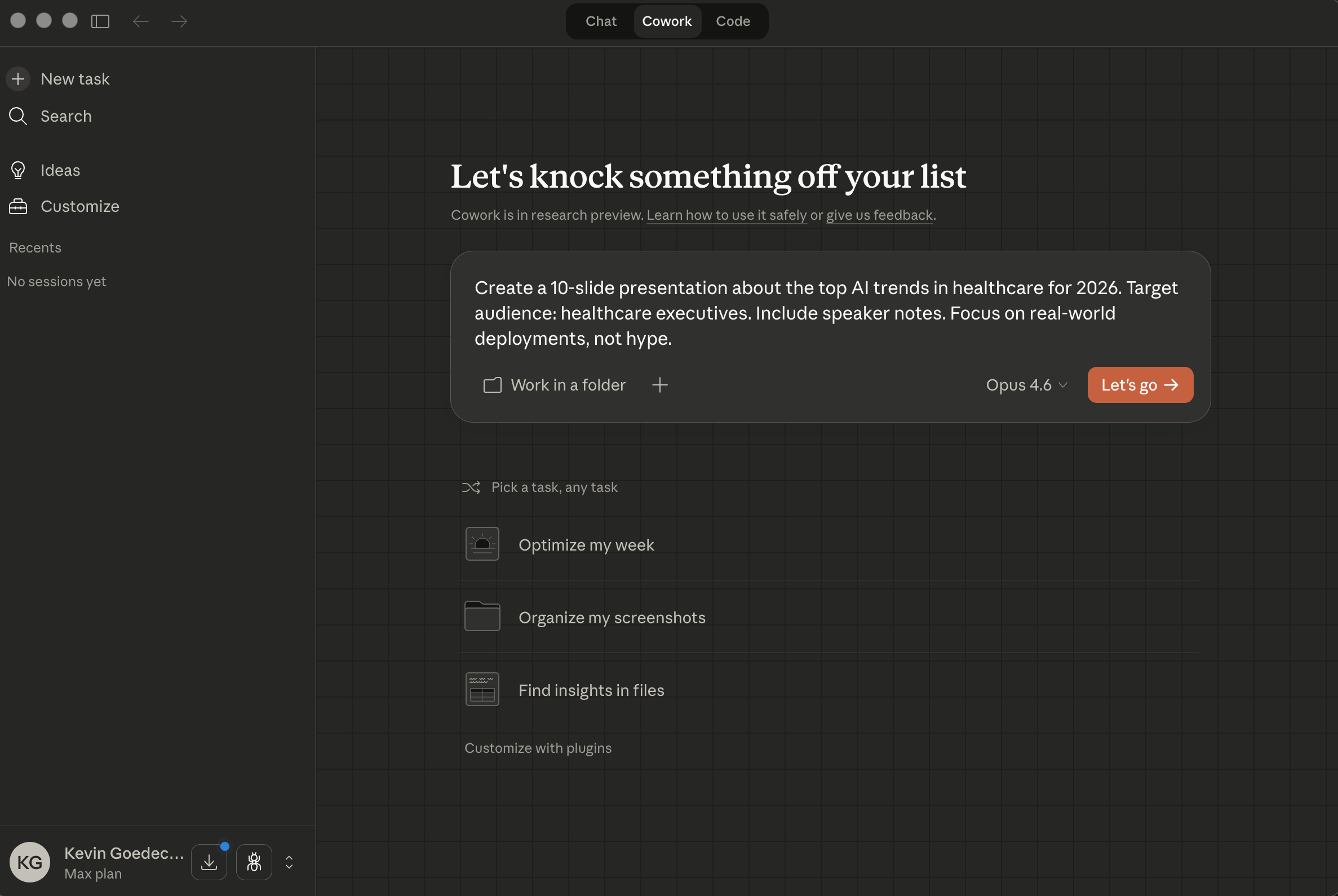Shuffle tasks with the Pick a task icon
Image resolution: width=1338 pixels, height=896 pixels.
471,487
